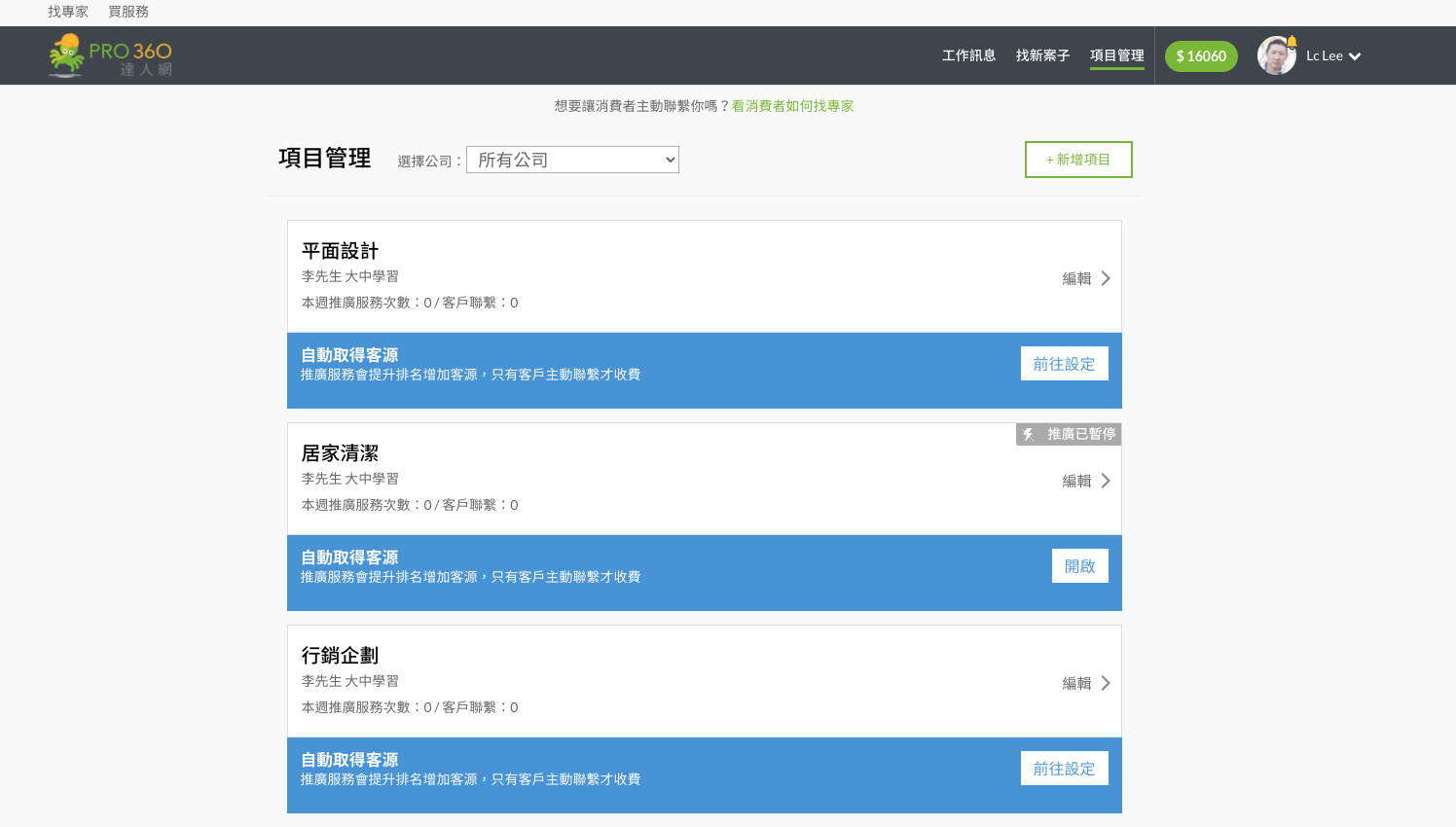Click the notification bell on the avatar
This screenshot has height=827, width=1456.
[1292, 42]
